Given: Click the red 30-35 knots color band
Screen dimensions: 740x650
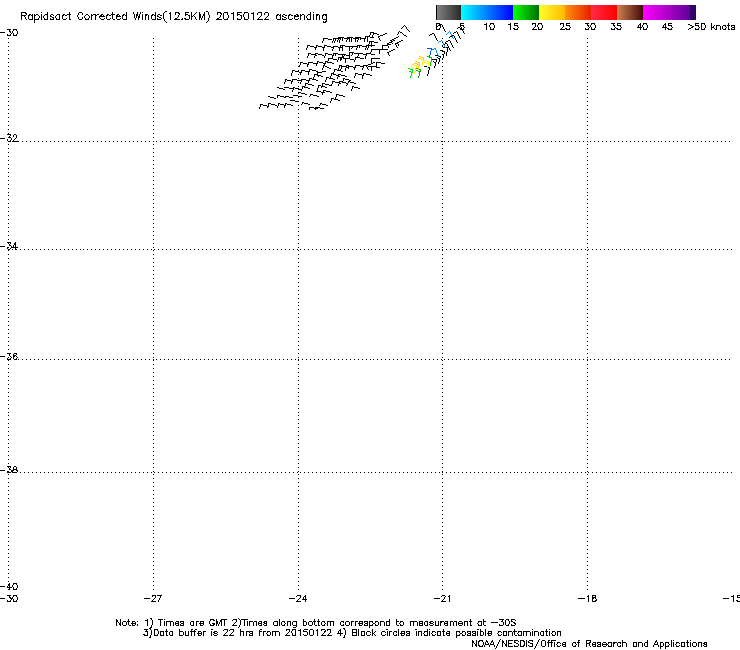Looking at the screenshot, I should (x=604, y=12).
